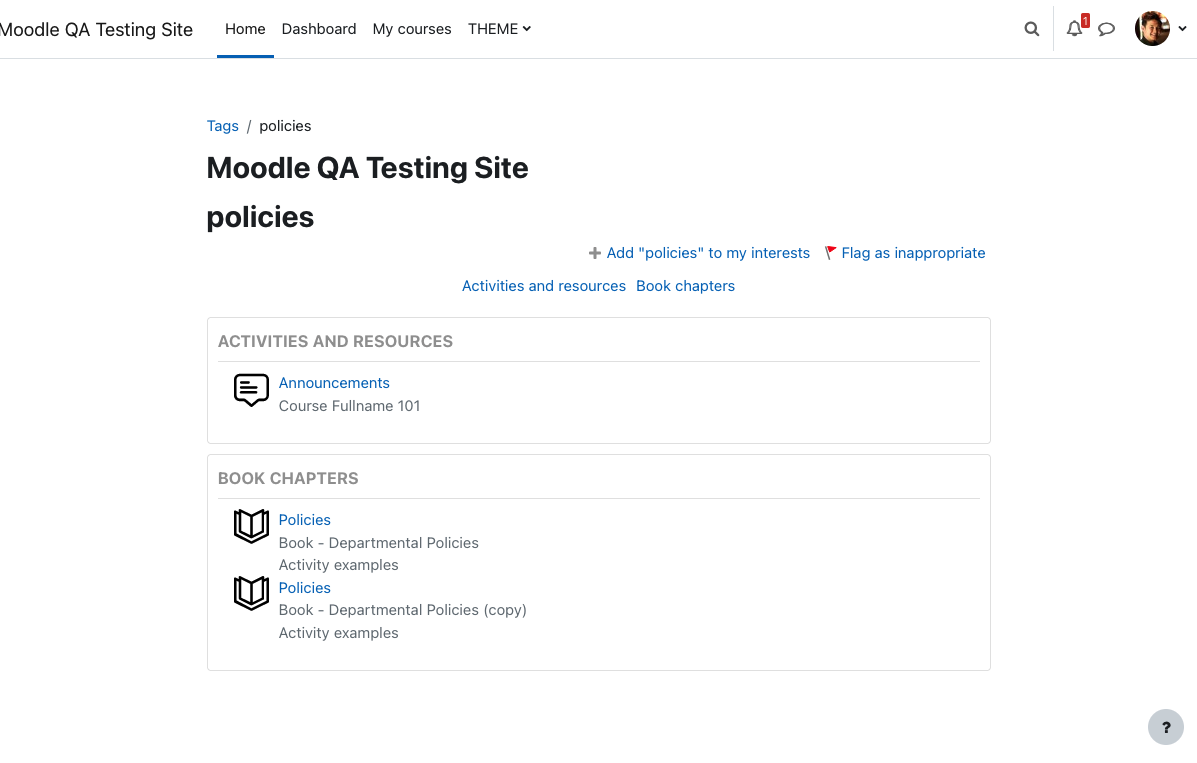The height and width of the screenshot is (763, 1197).
Task: Click the BOOK CHAPTERS heading
Action: 288,478
